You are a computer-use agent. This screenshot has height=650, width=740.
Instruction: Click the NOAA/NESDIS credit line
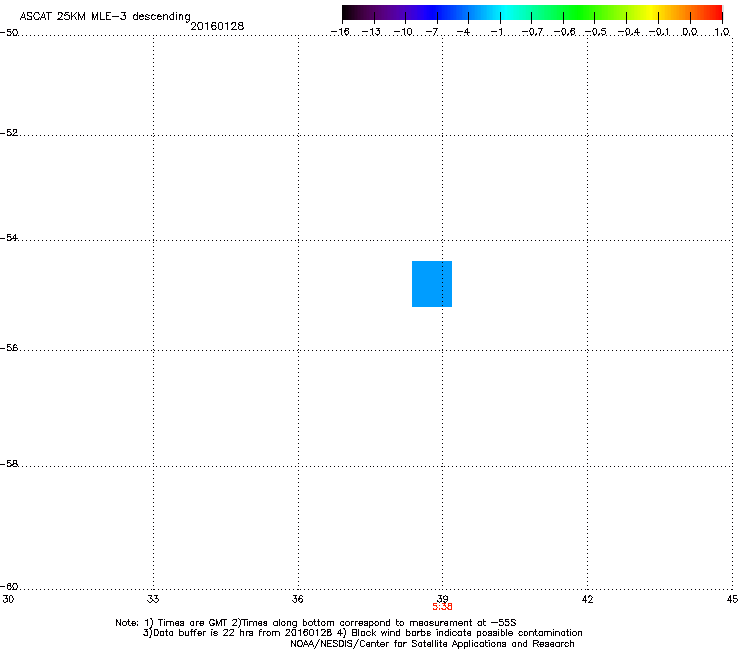pos(432,644)
